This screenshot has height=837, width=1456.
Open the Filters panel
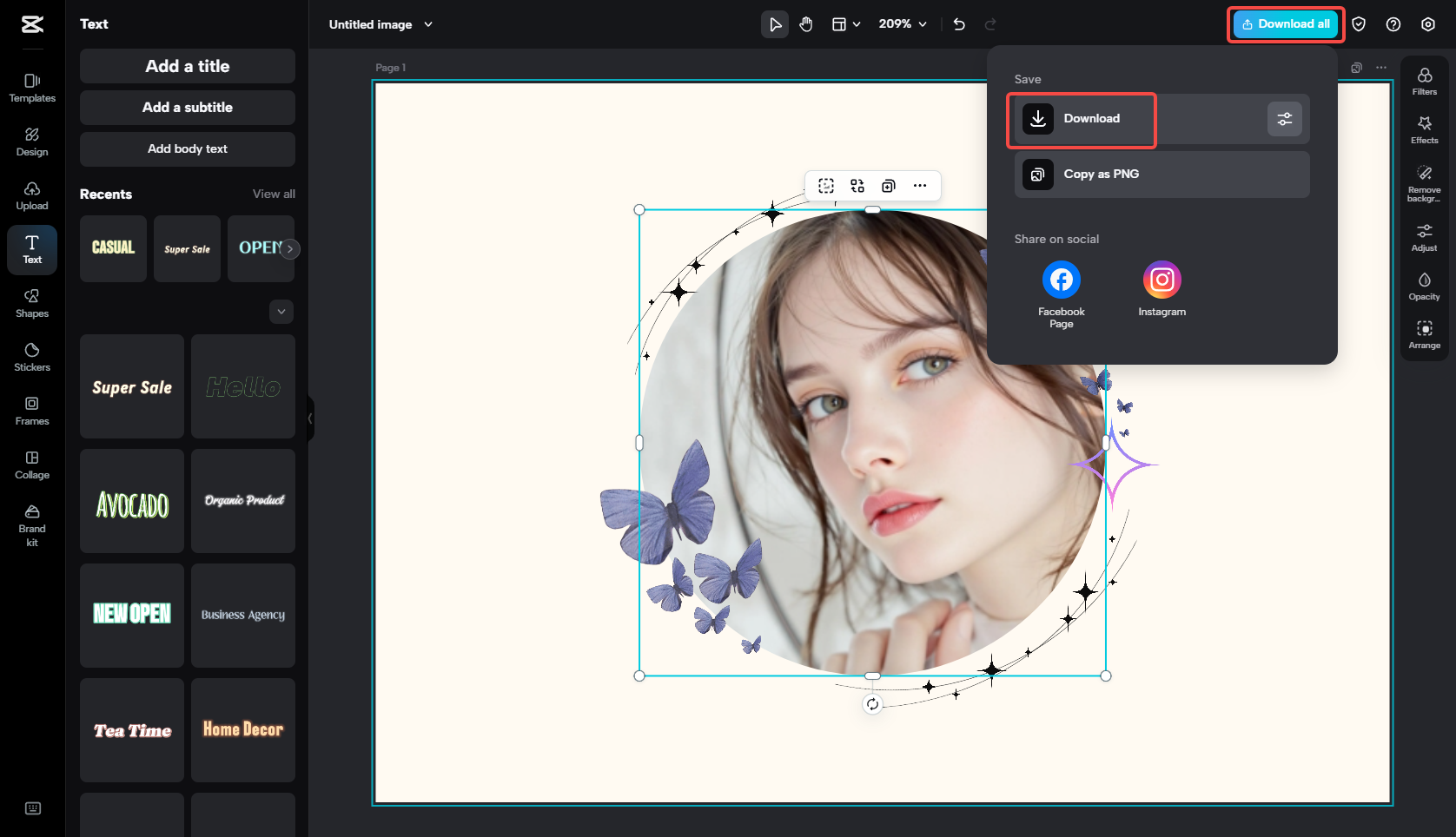coord(1424,81)
